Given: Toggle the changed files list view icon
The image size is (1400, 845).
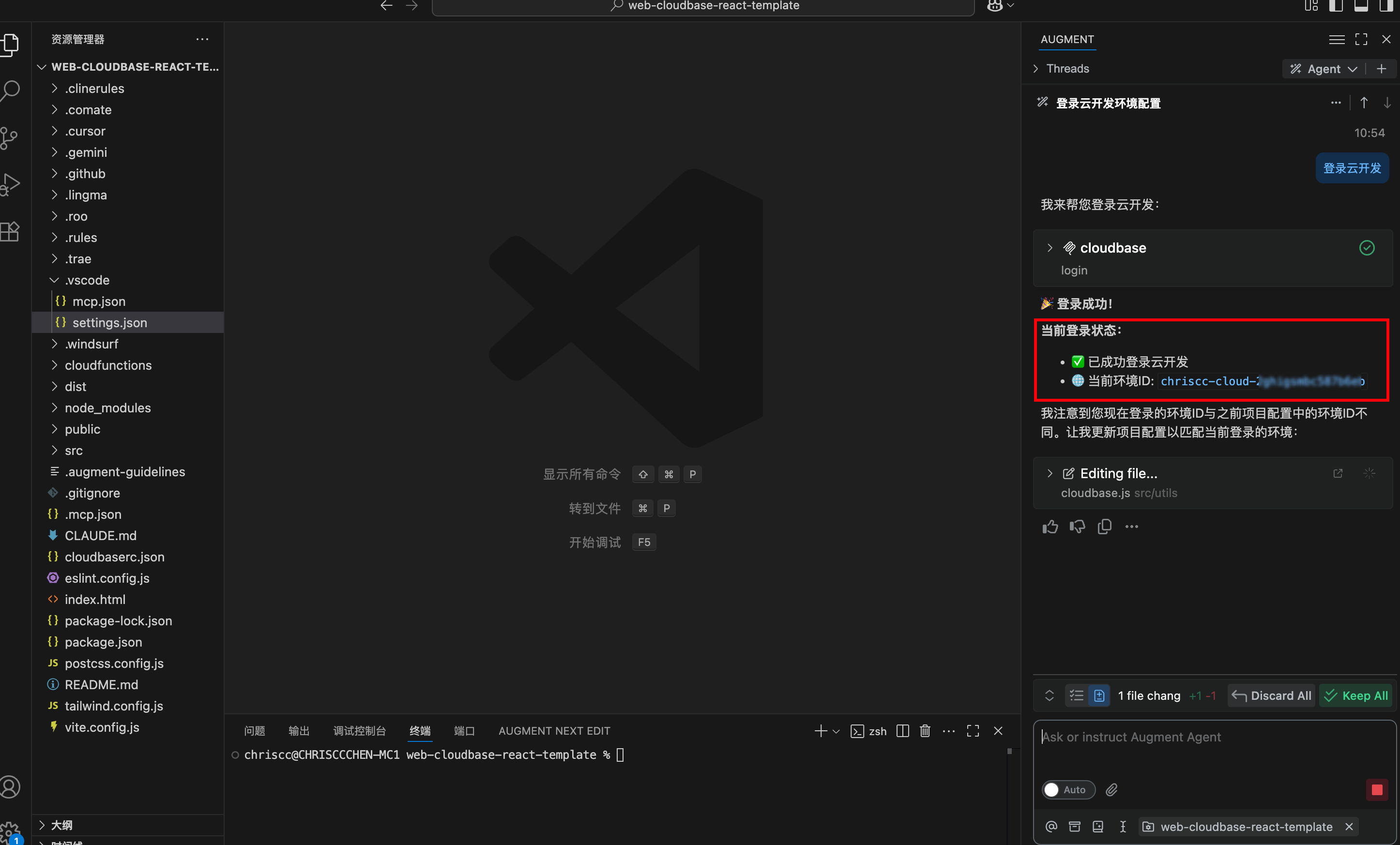Looking at the screenshot, I should (x=1076, y=695).
